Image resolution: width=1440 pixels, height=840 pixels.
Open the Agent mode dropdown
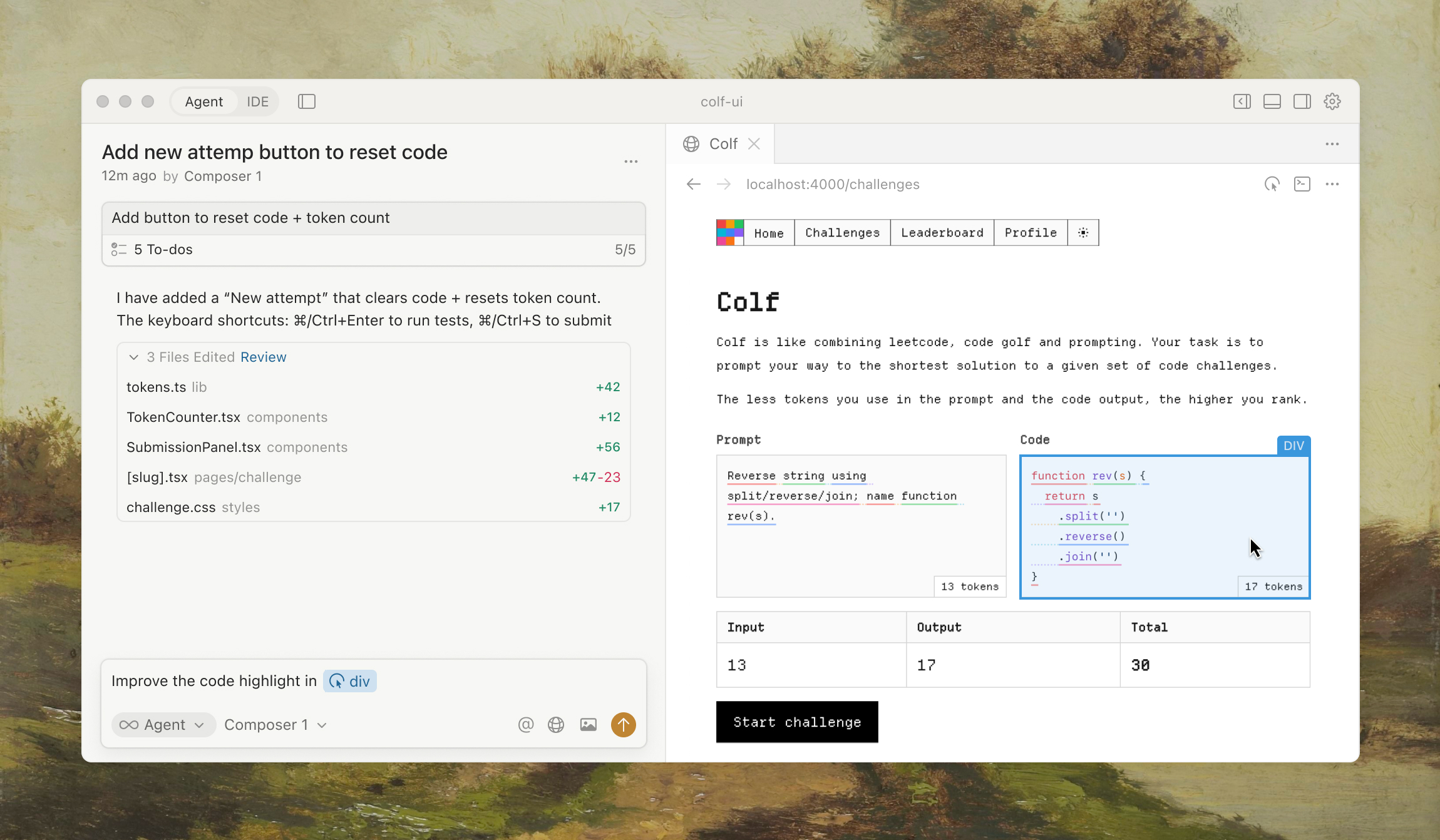[x=163, y=724]
